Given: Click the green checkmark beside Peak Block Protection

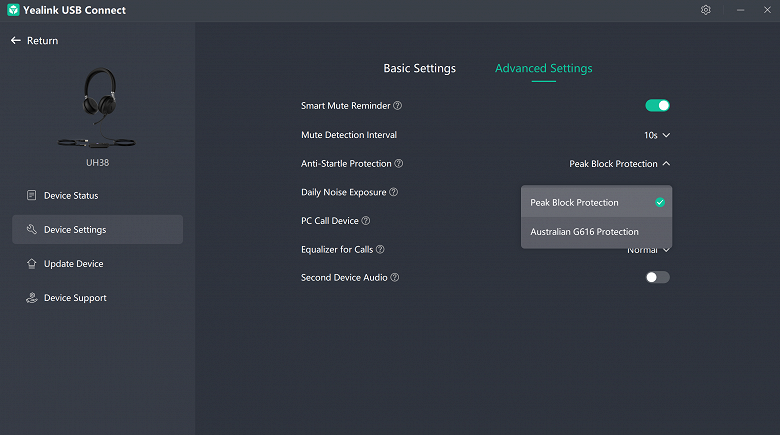Looking at the screenshot, I should [660, 202].
